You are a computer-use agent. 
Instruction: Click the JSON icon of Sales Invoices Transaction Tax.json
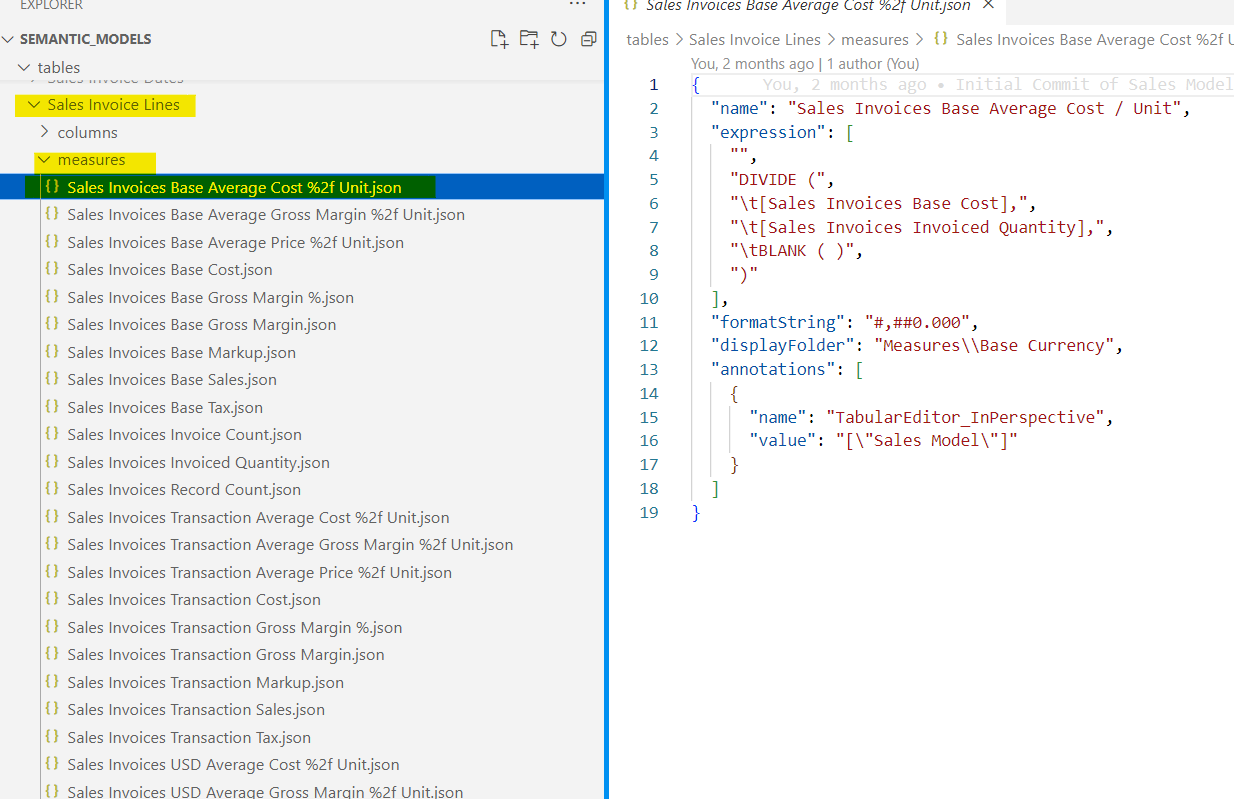(x=52, y=737)
